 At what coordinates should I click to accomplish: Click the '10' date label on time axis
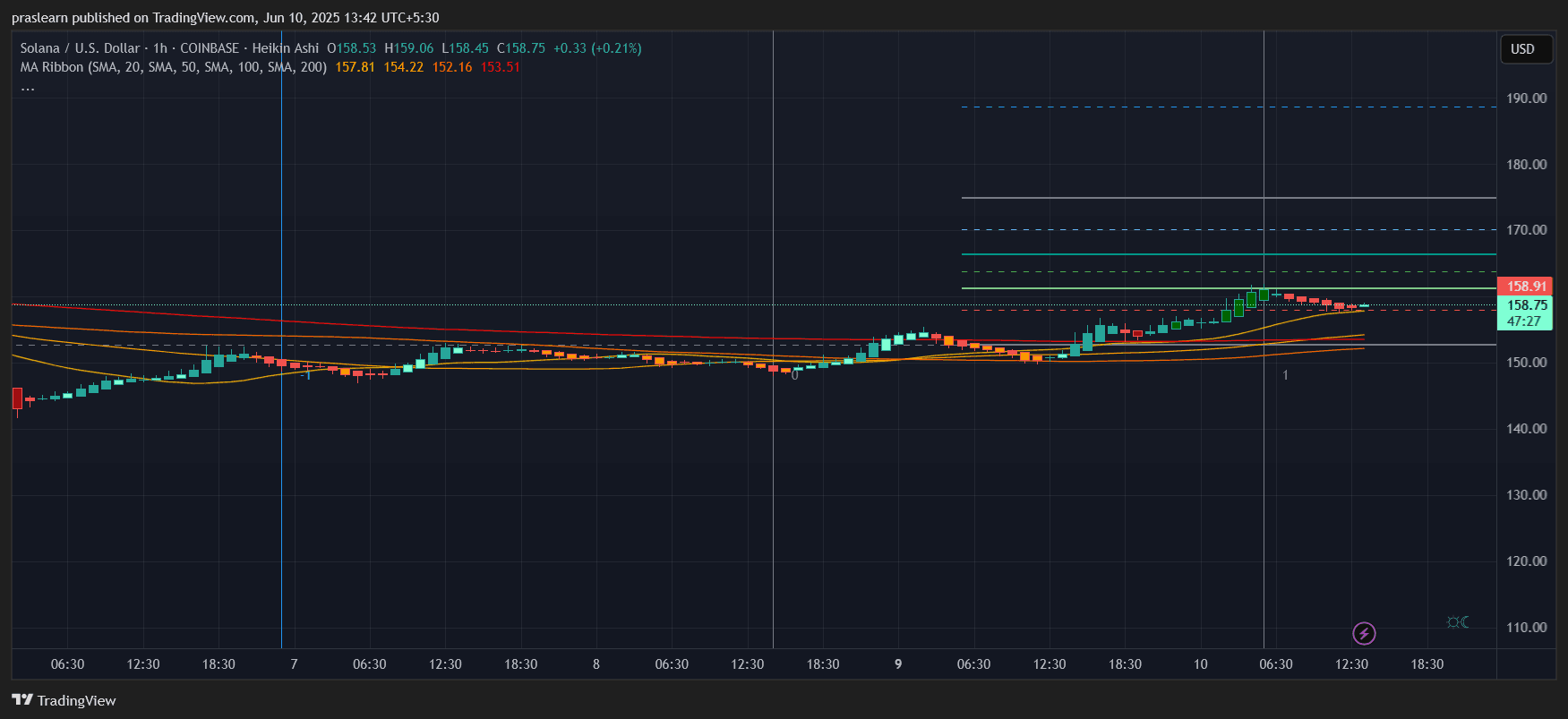point(1200,664)
